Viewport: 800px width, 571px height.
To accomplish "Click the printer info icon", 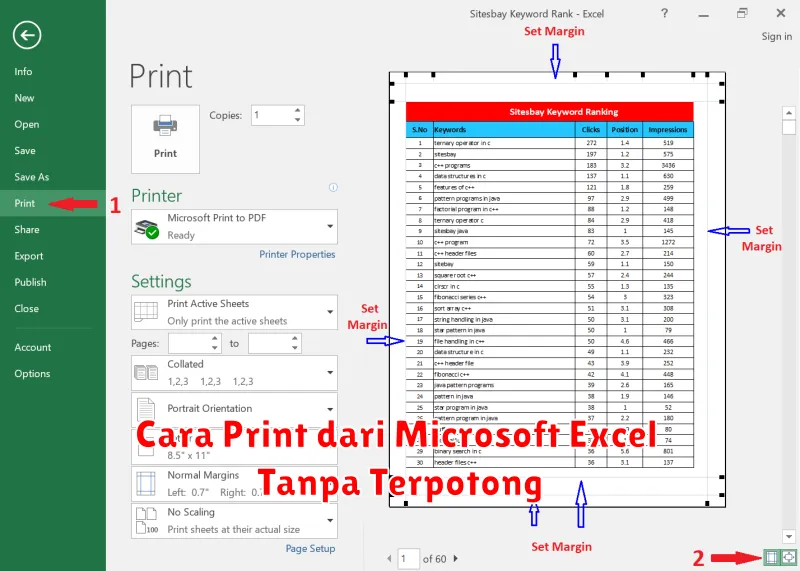I will pos(333,187).
